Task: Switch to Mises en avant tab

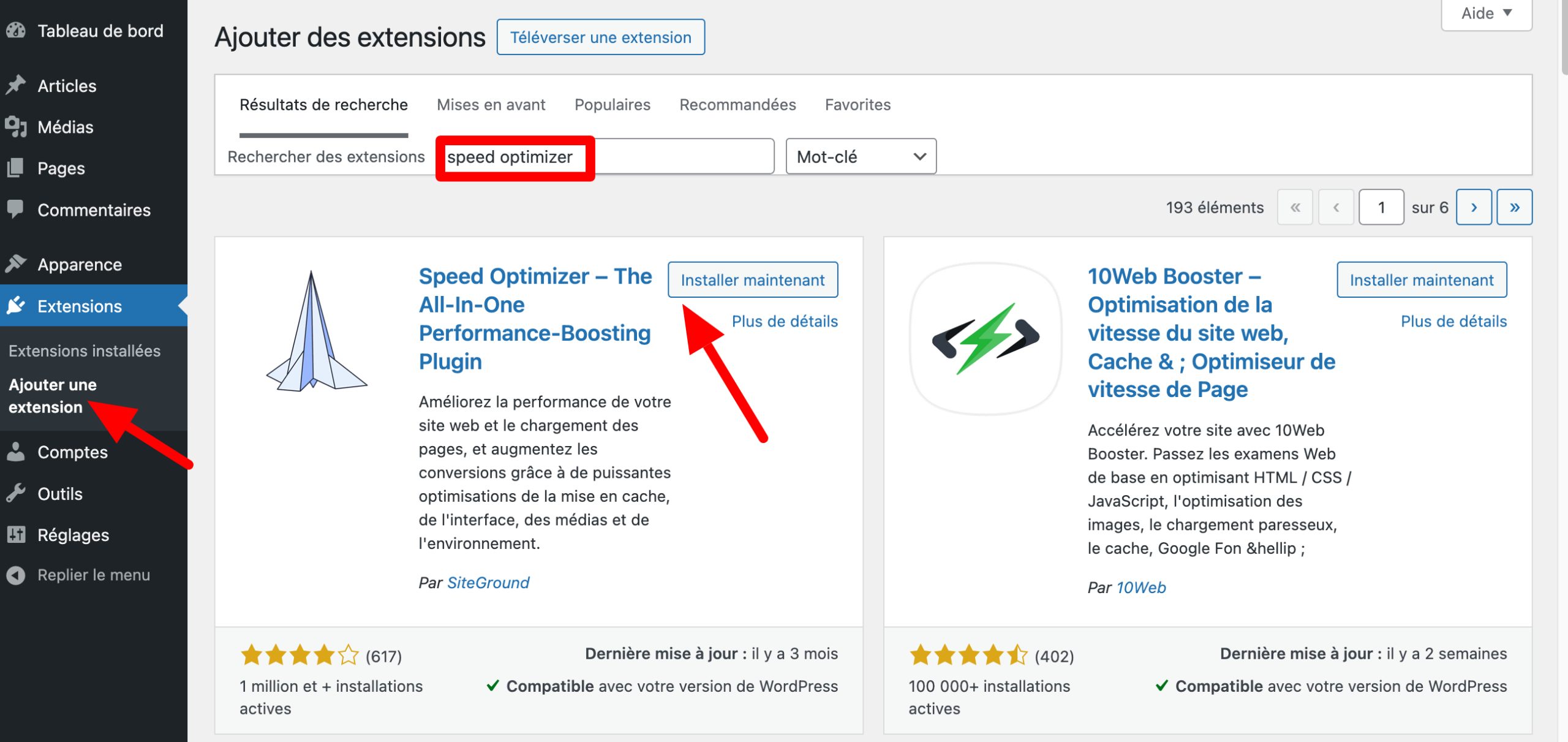Action: [x=491, y=105]
